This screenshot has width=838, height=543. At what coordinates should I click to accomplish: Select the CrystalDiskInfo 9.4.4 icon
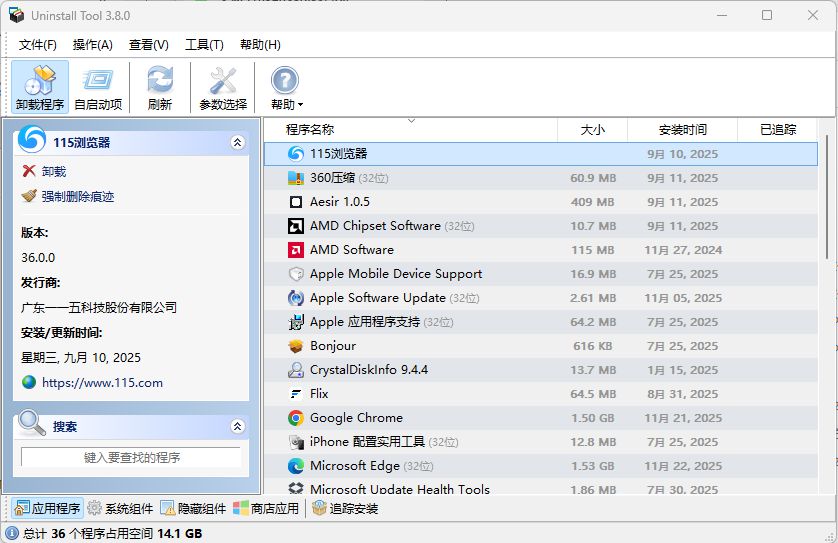point(296,370)
